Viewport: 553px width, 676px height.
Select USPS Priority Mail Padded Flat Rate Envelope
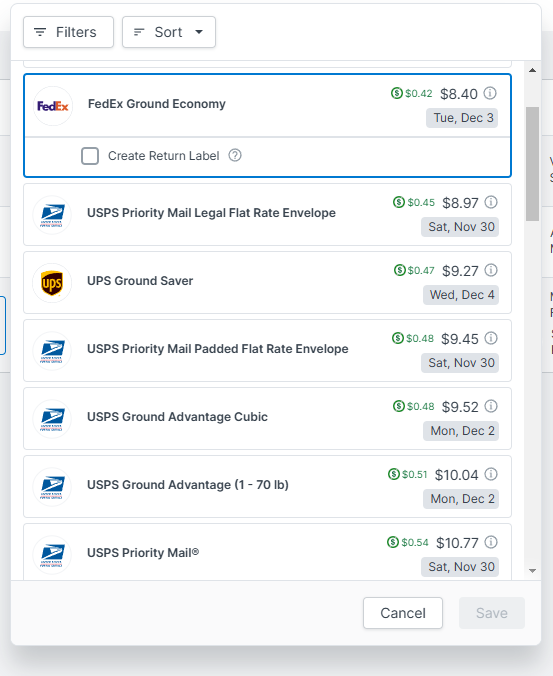[x=267, y=351]
